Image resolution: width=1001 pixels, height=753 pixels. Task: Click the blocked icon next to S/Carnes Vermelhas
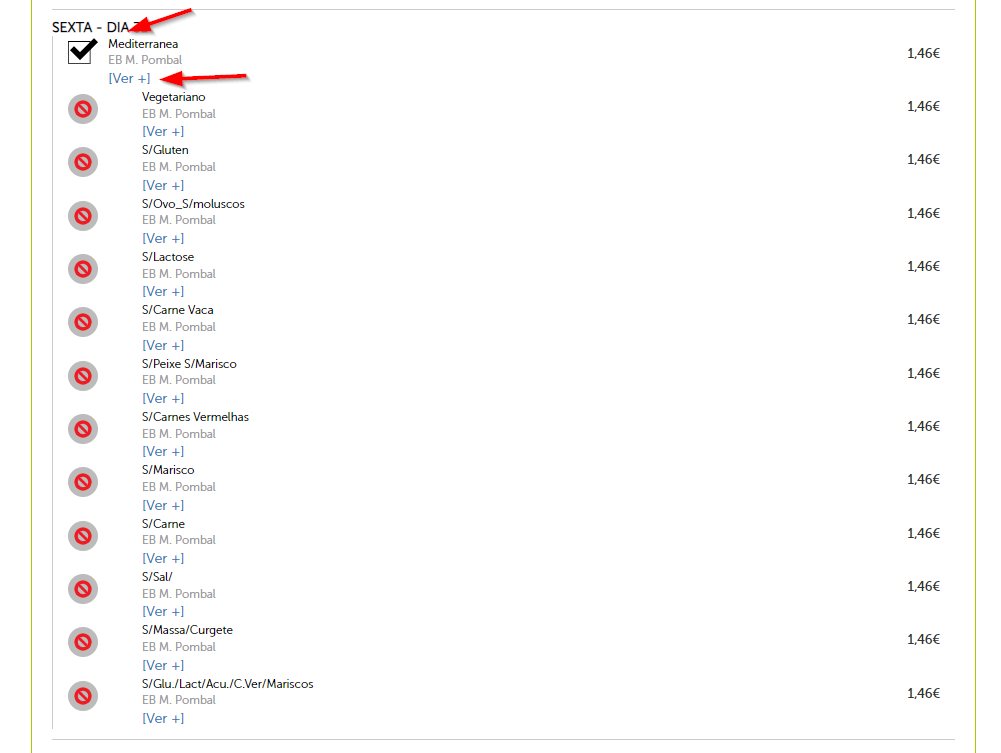[83, 429]
